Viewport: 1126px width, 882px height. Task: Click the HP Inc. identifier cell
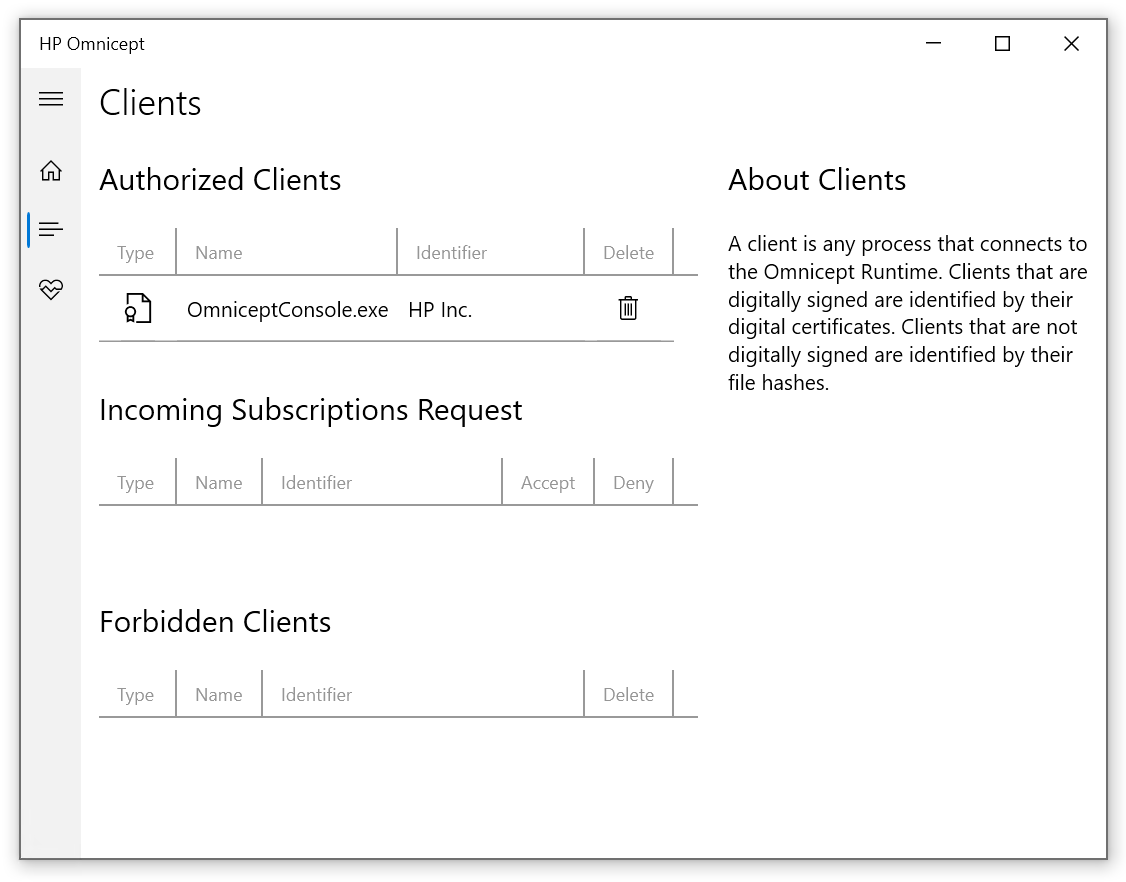coord(440,310)
